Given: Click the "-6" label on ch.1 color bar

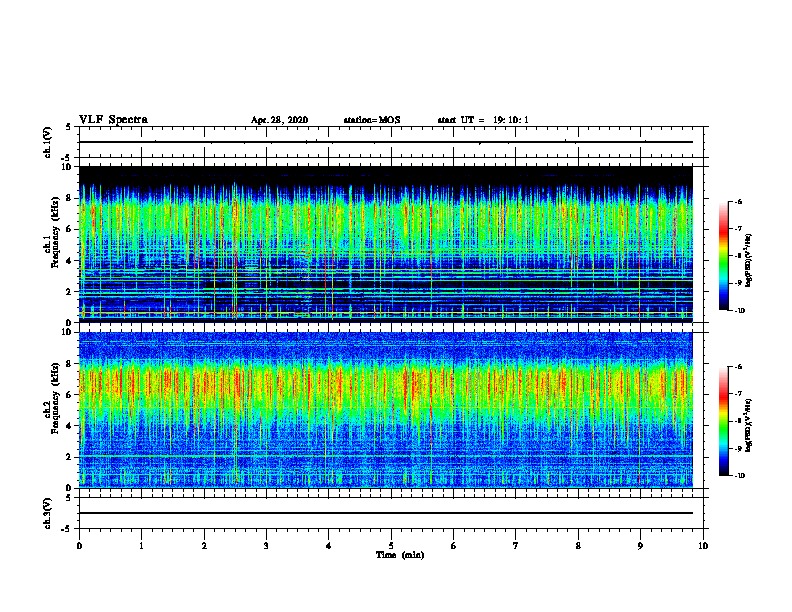Looking at the screenshot, I should pos(739,201).
